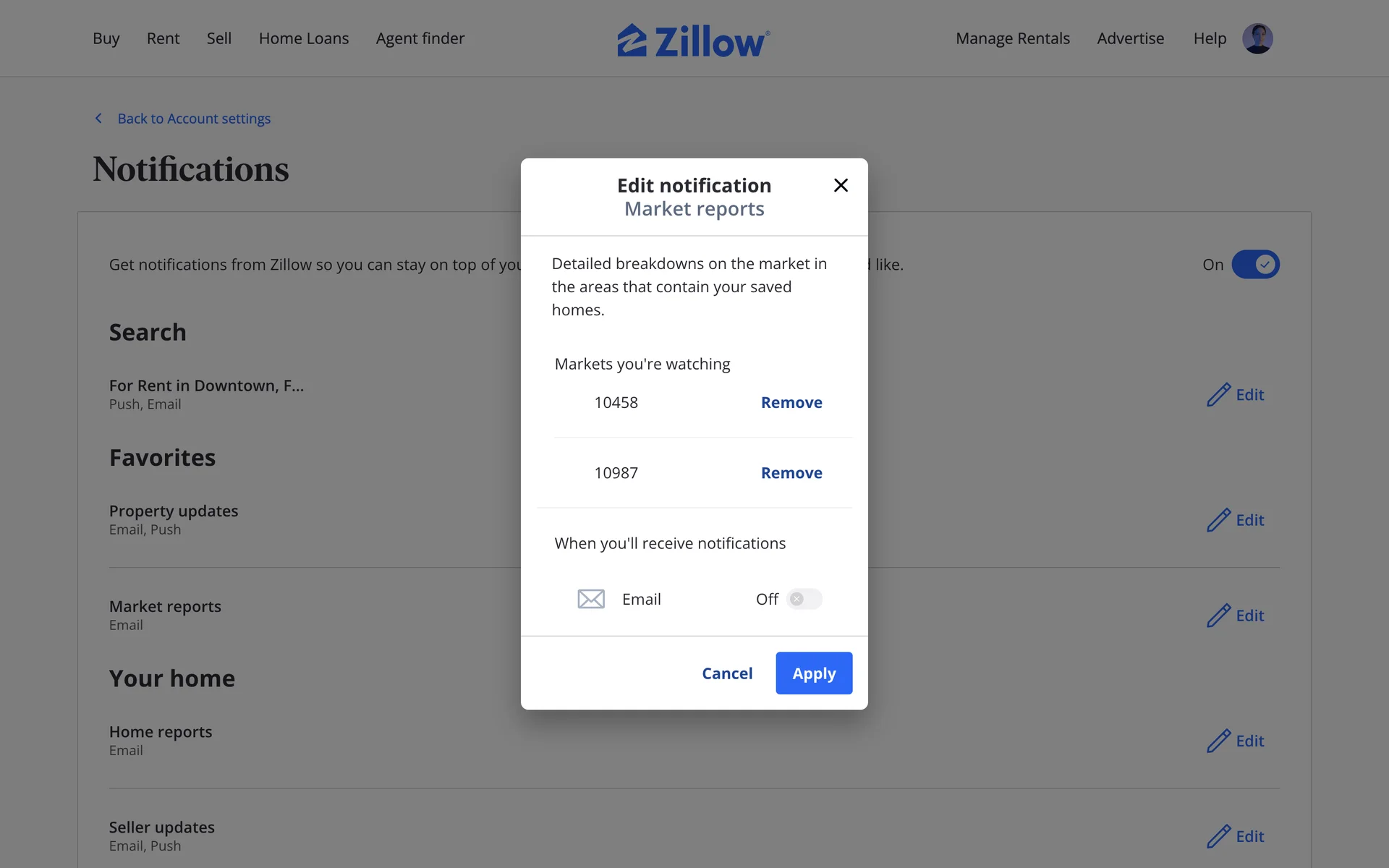Close the Edit notification dialog
The image size is (1389, 868).
(x=841, y=185)
